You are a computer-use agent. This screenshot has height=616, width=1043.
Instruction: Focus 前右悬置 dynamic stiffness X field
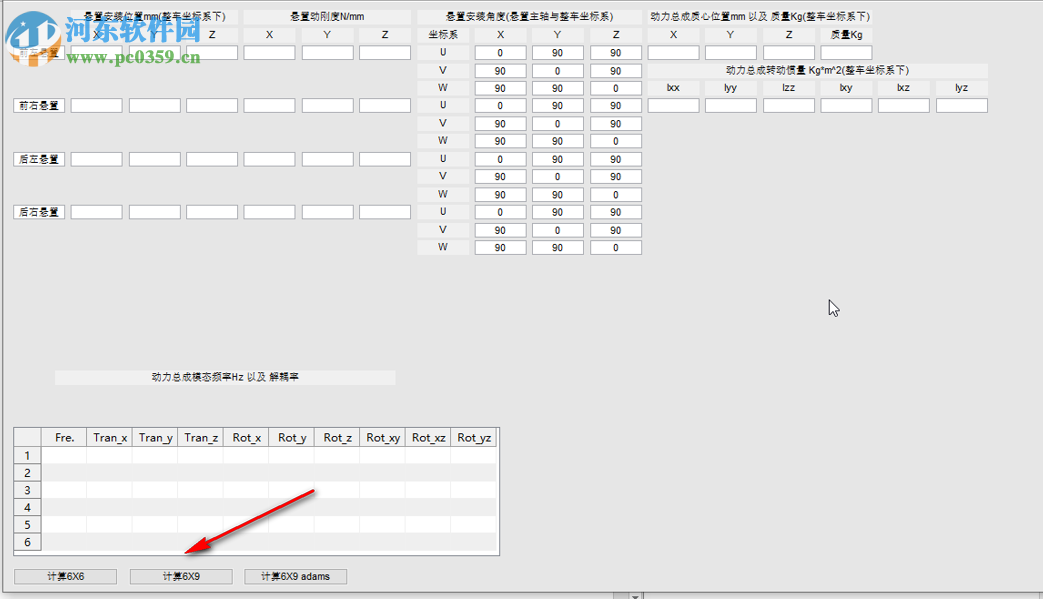269,105
